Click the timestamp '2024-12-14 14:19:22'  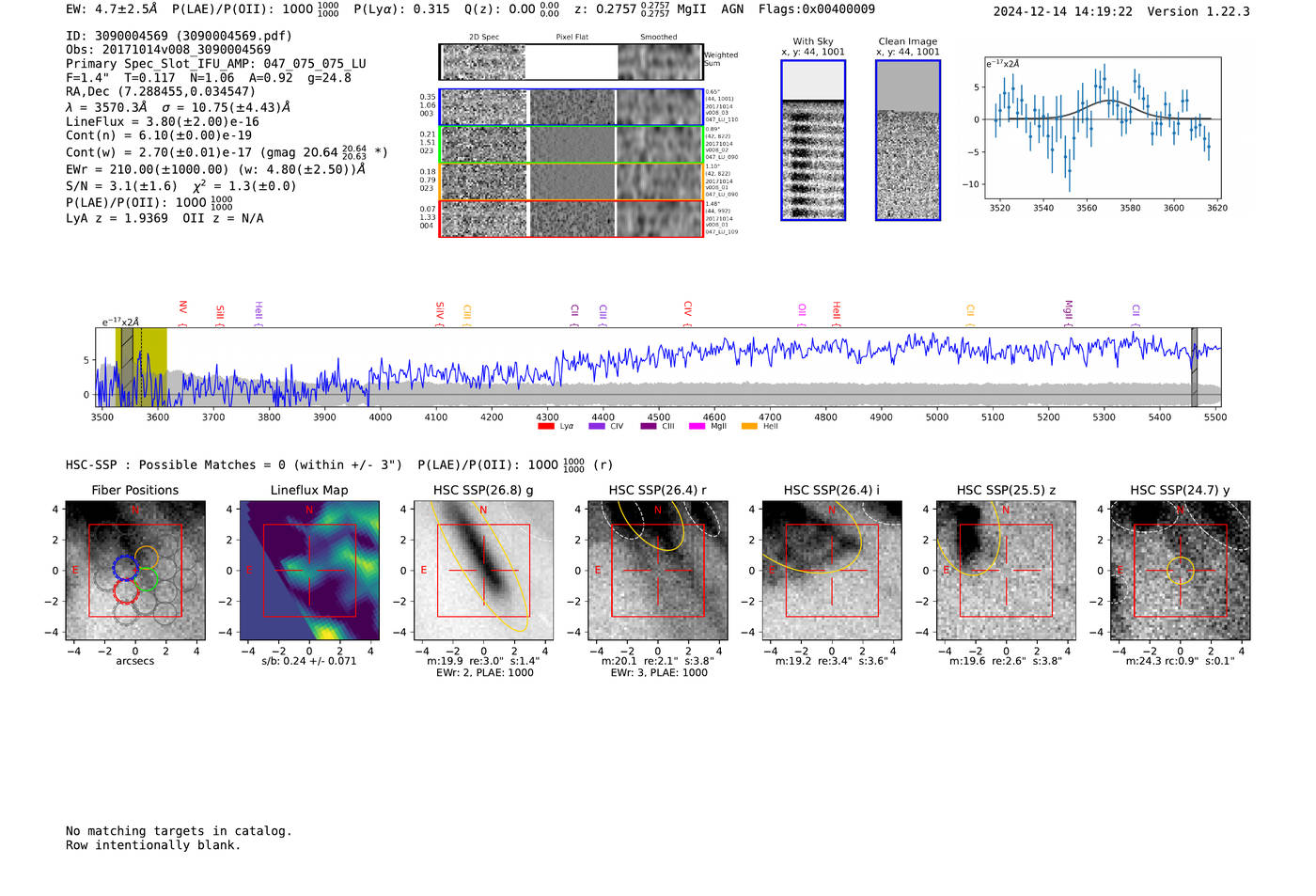tap(1063, 12)
